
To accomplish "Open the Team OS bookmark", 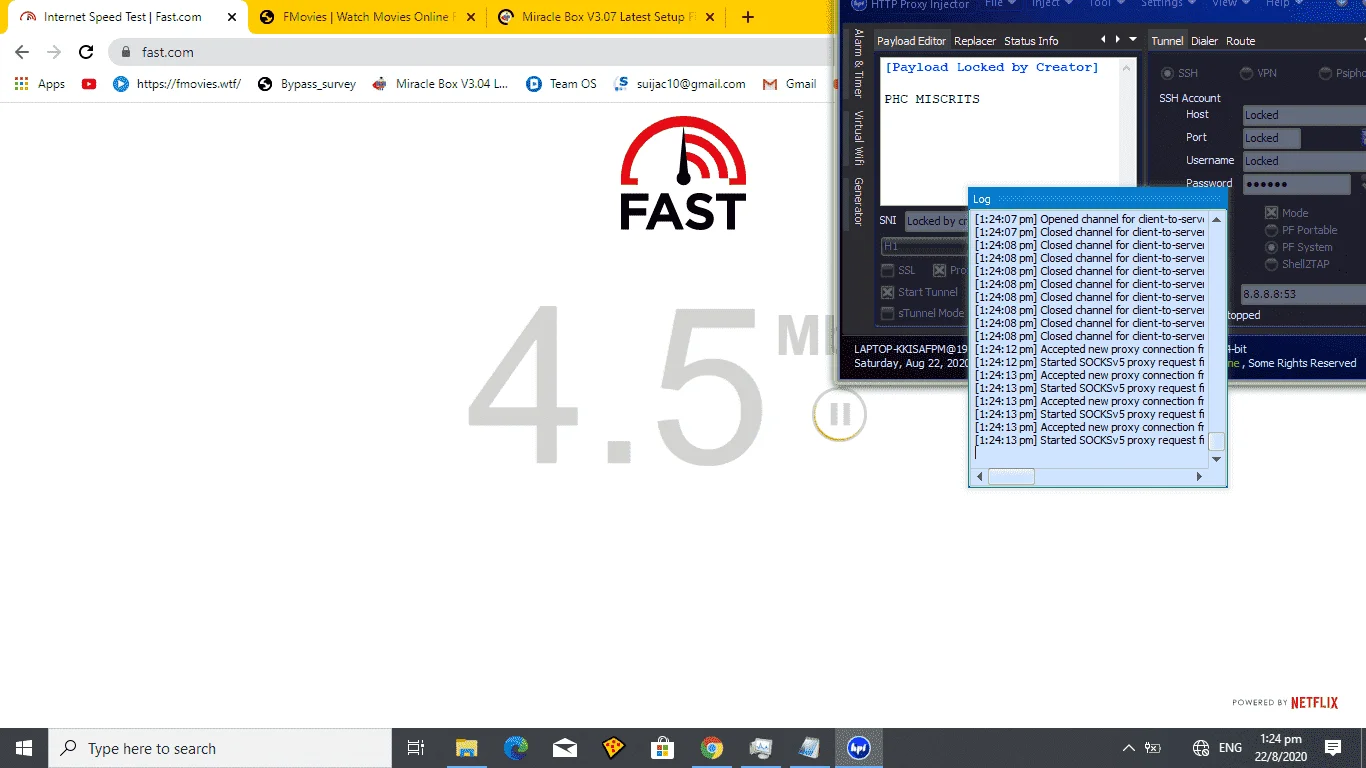I will pos(561,84).
